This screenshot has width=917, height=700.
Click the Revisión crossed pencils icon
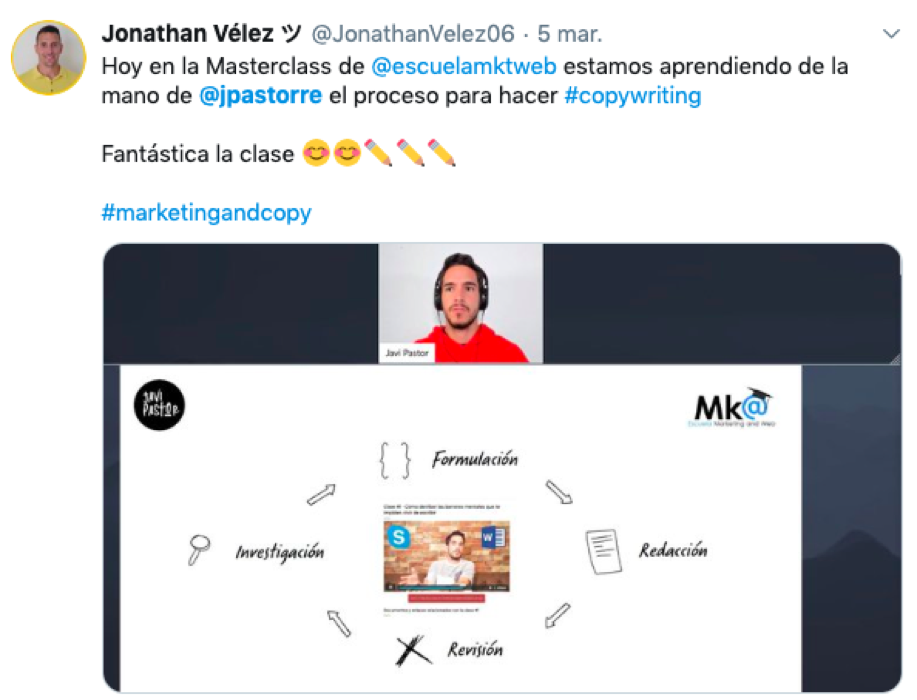coord(413,650)
